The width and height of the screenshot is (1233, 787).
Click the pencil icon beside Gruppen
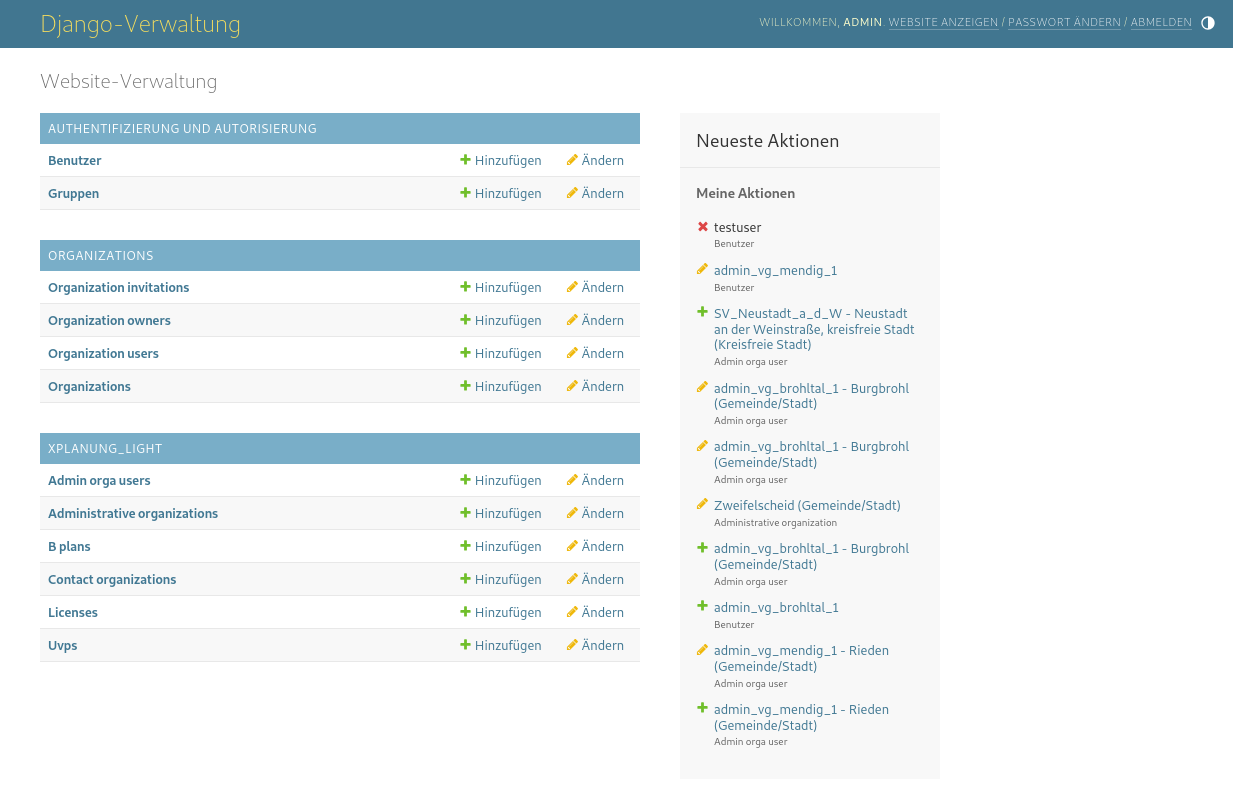[x=572, y=193]
